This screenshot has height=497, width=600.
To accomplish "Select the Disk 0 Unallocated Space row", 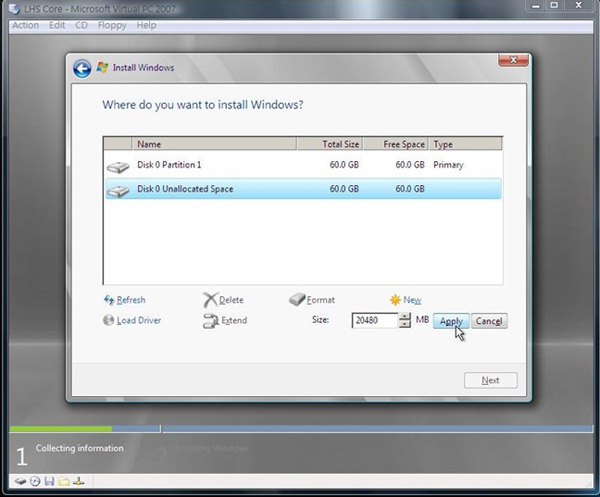I will [300, 188].
